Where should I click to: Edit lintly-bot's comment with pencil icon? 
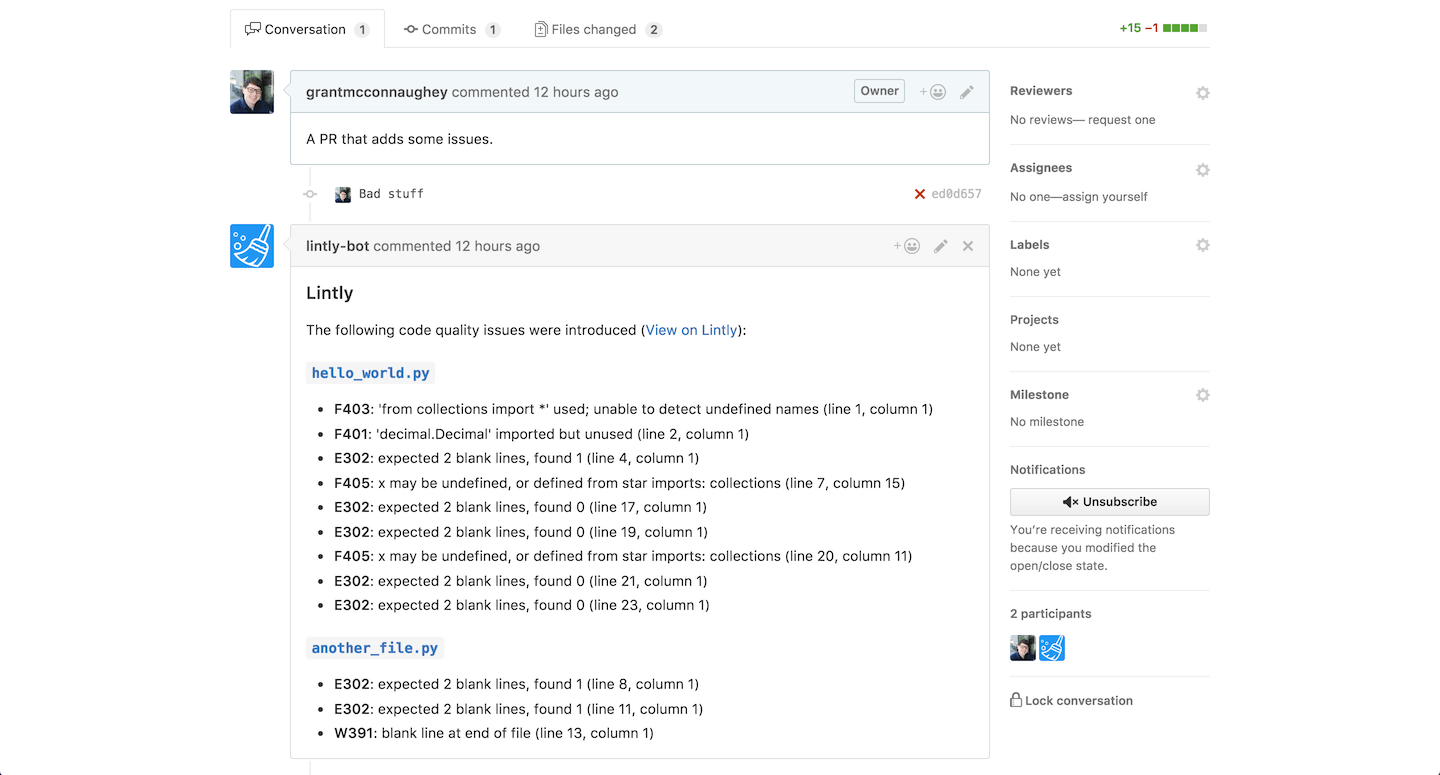[941, 246]
